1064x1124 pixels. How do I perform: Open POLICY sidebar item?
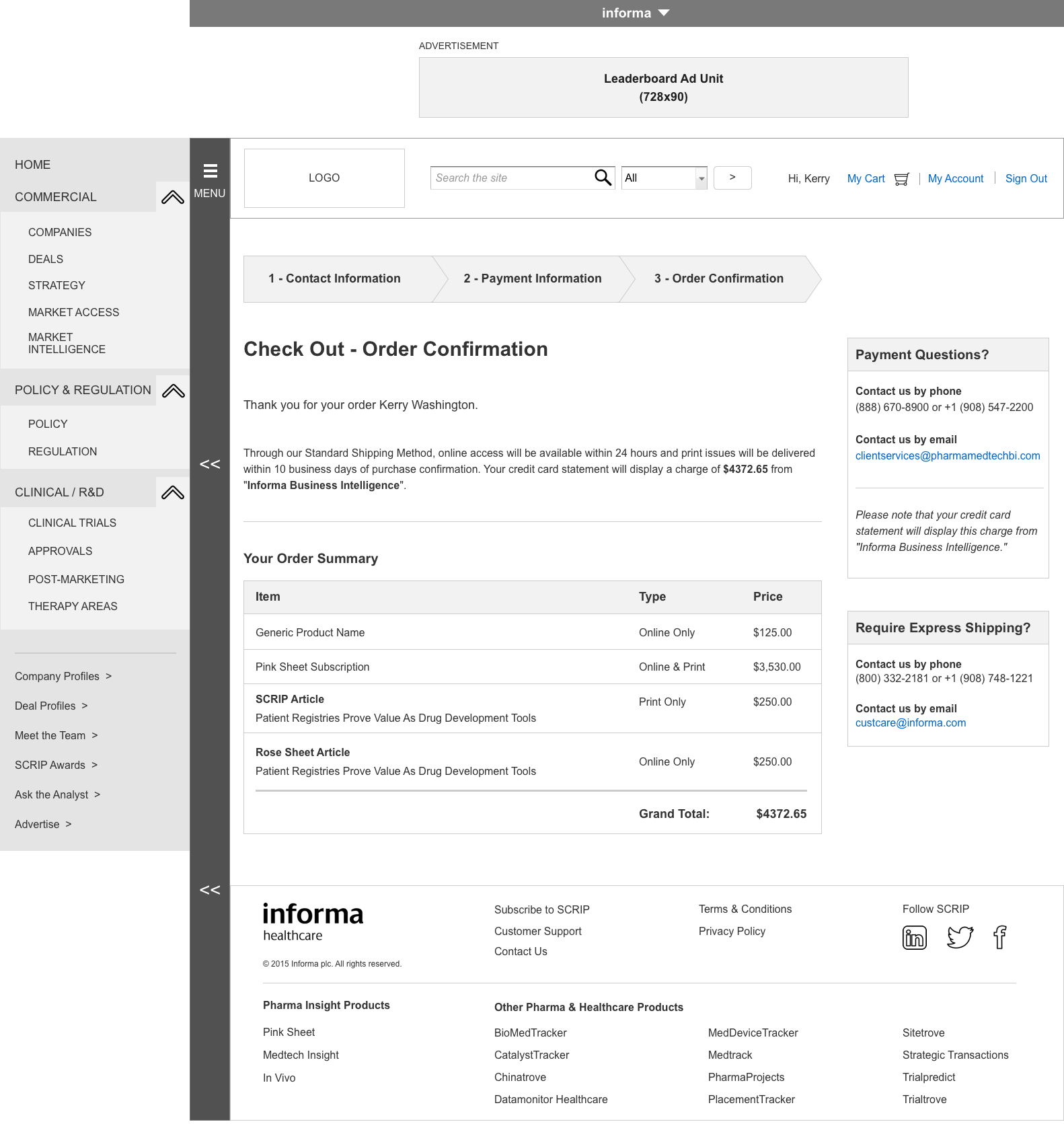click(48, 424)
